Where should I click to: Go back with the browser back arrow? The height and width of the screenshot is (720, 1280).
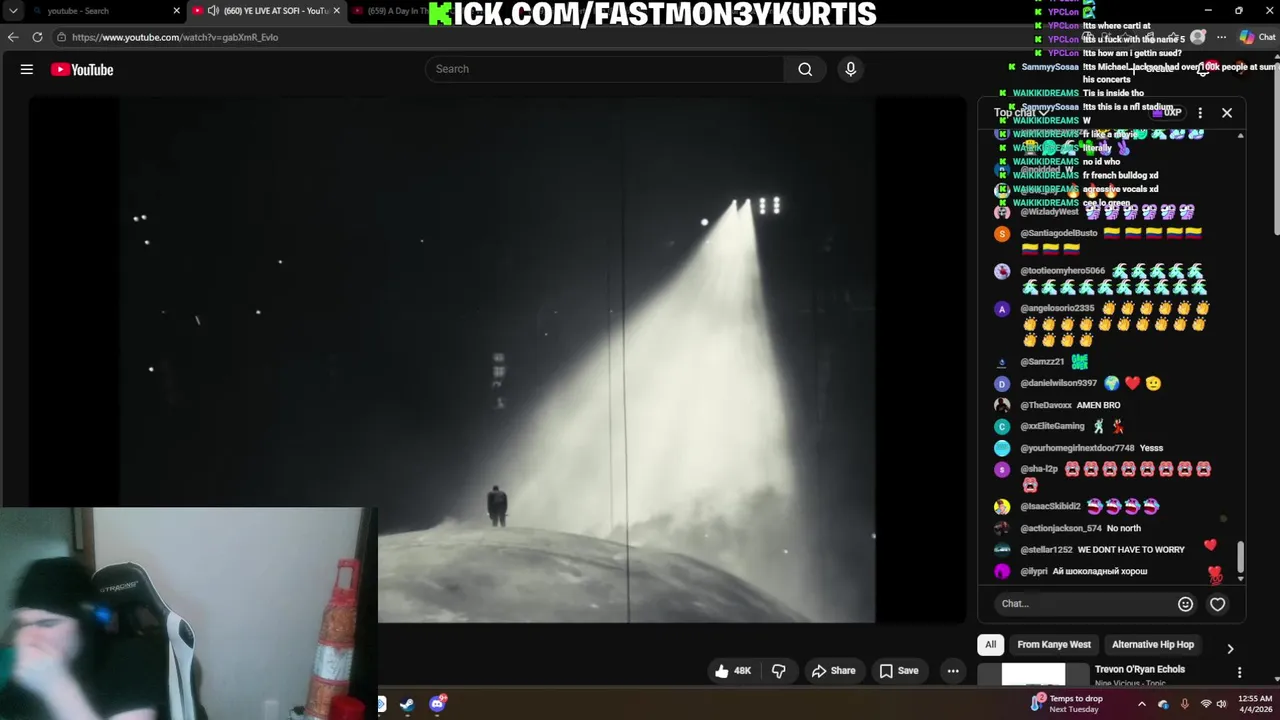coord(13,37)
